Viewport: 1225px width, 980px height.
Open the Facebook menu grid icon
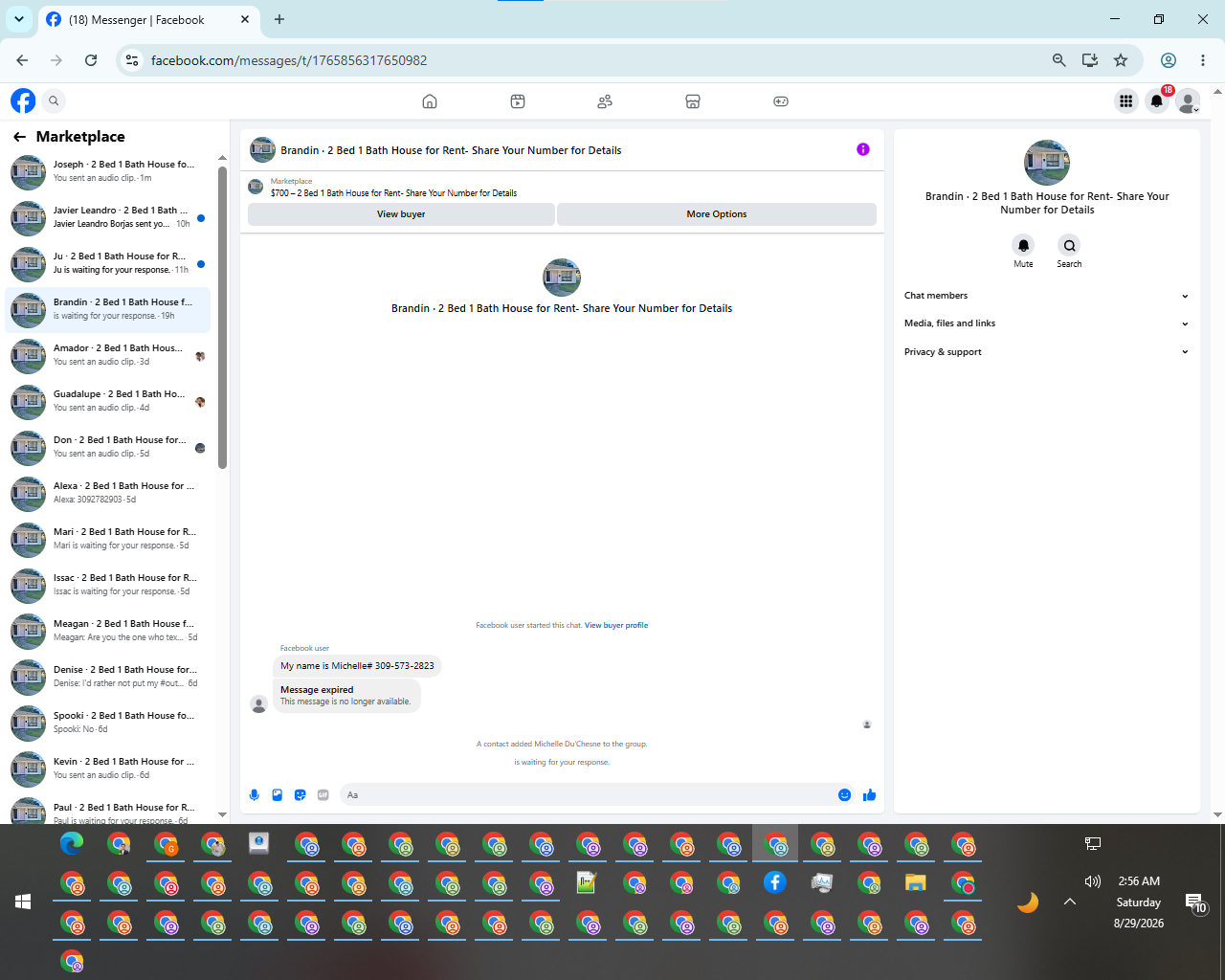coord(1125,100)
